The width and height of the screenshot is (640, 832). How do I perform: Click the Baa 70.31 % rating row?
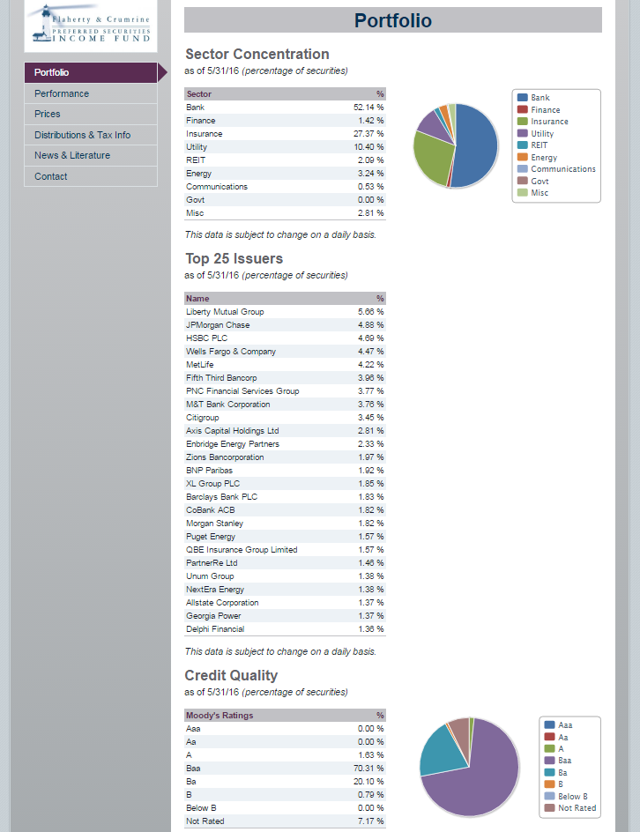285,768
